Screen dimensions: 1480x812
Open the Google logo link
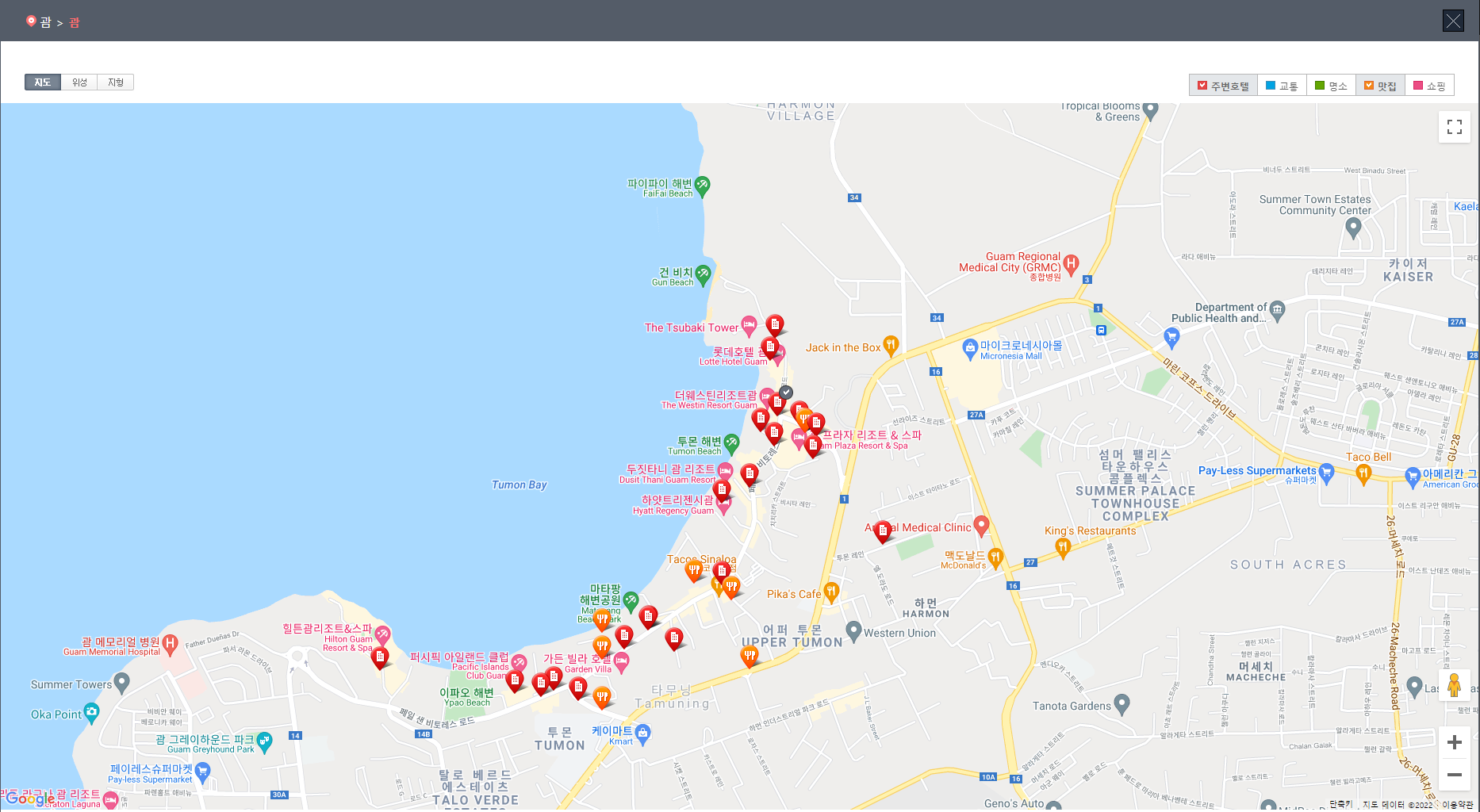30,799
